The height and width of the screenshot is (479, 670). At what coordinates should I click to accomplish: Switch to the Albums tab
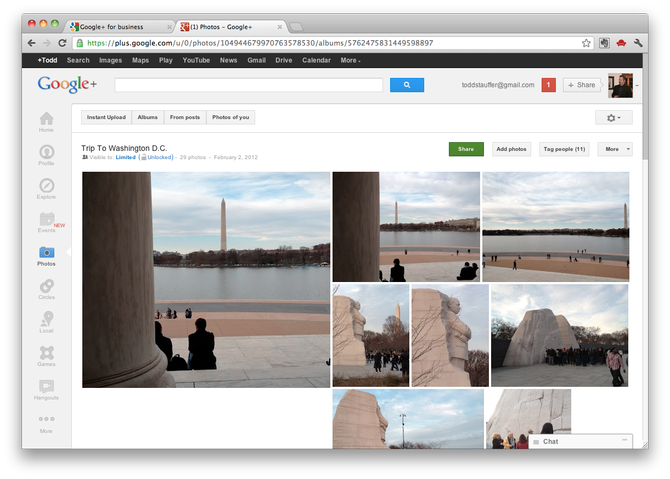[147, 117]
